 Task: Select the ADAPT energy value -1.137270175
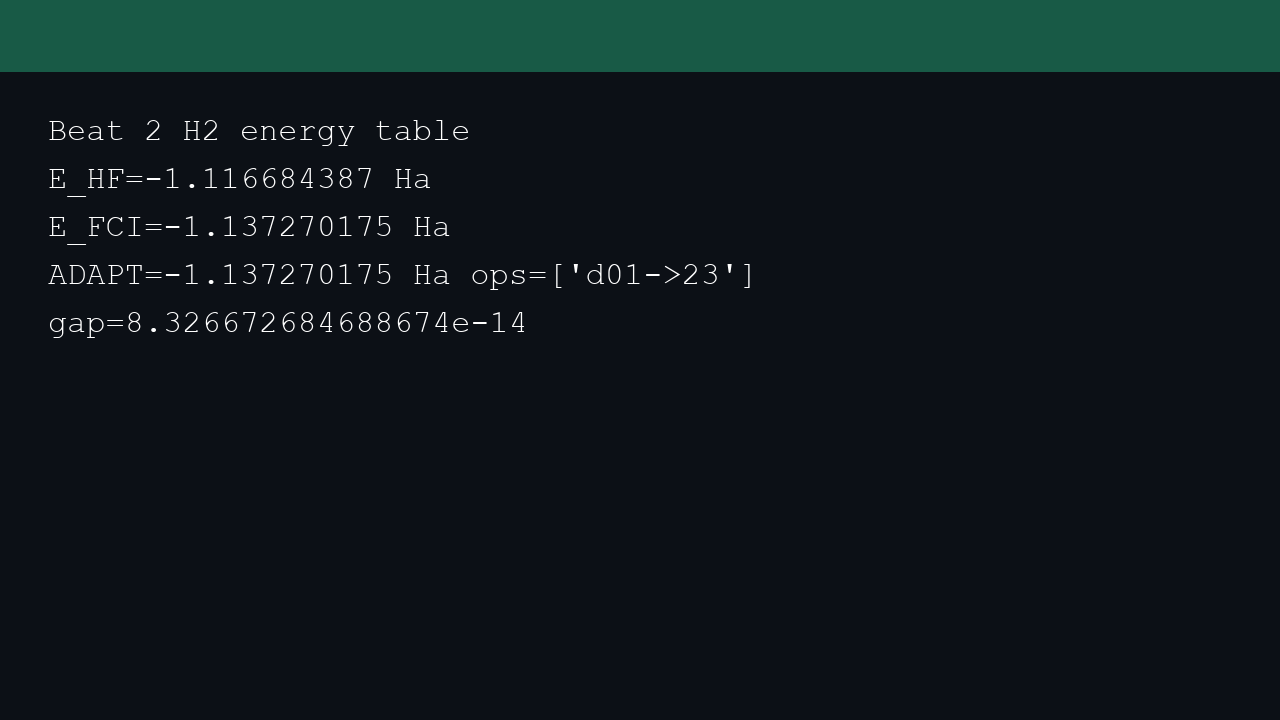pos(279,275)
